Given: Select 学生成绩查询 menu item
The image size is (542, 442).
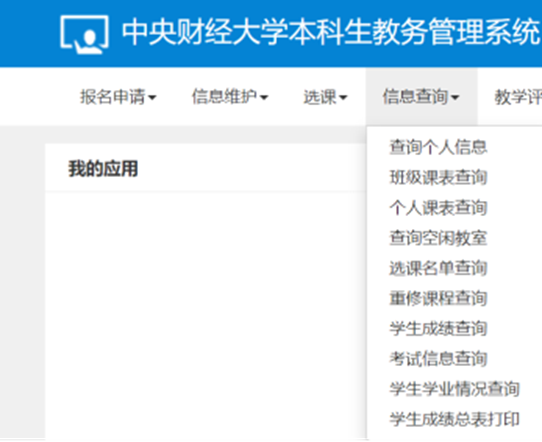Looking at the screenshot, I should 438,328.
